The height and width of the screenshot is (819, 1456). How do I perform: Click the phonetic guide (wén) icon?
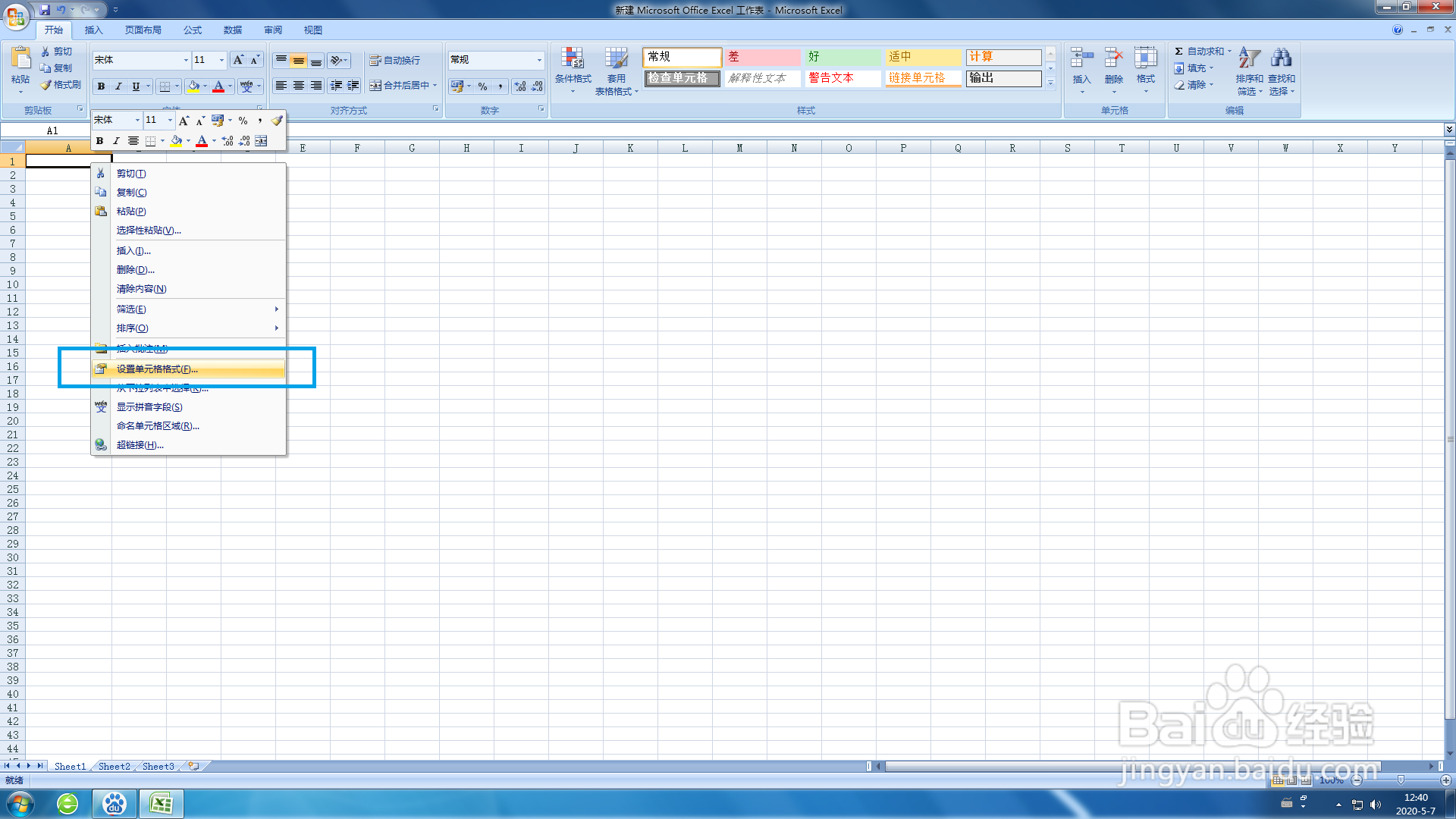[x=246, y=86]
